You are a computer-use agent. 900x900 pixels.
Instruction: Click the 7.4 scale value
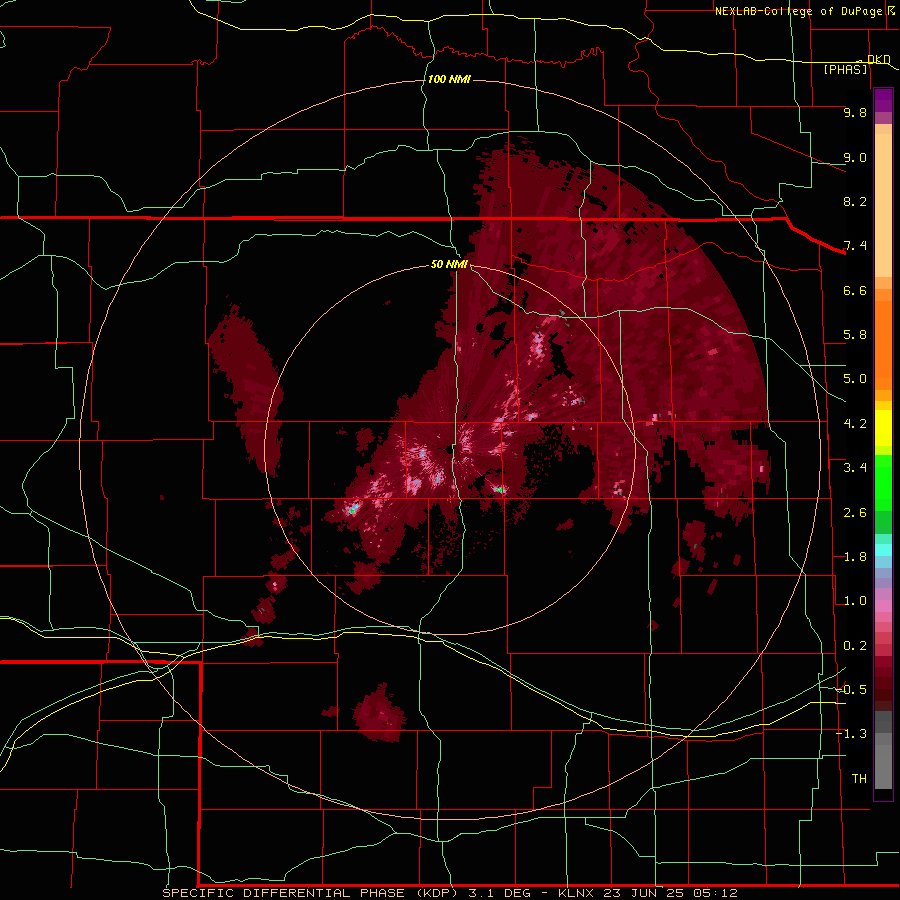point(855,246)
